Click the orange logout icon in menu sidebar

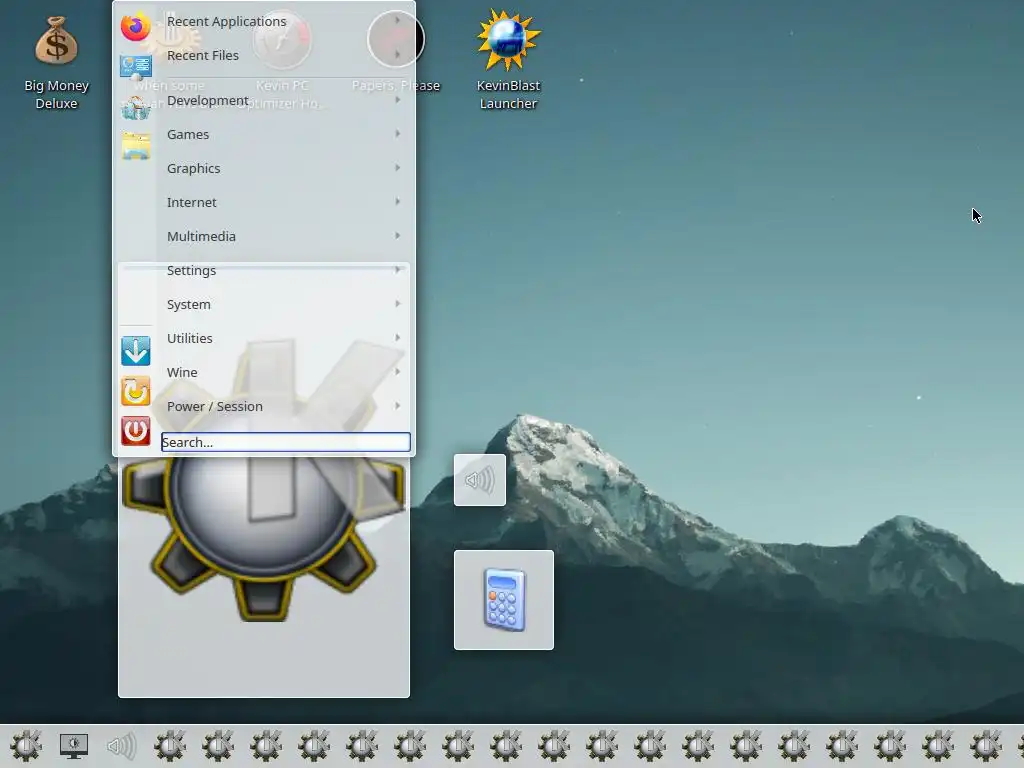click(x=136, y=391)
